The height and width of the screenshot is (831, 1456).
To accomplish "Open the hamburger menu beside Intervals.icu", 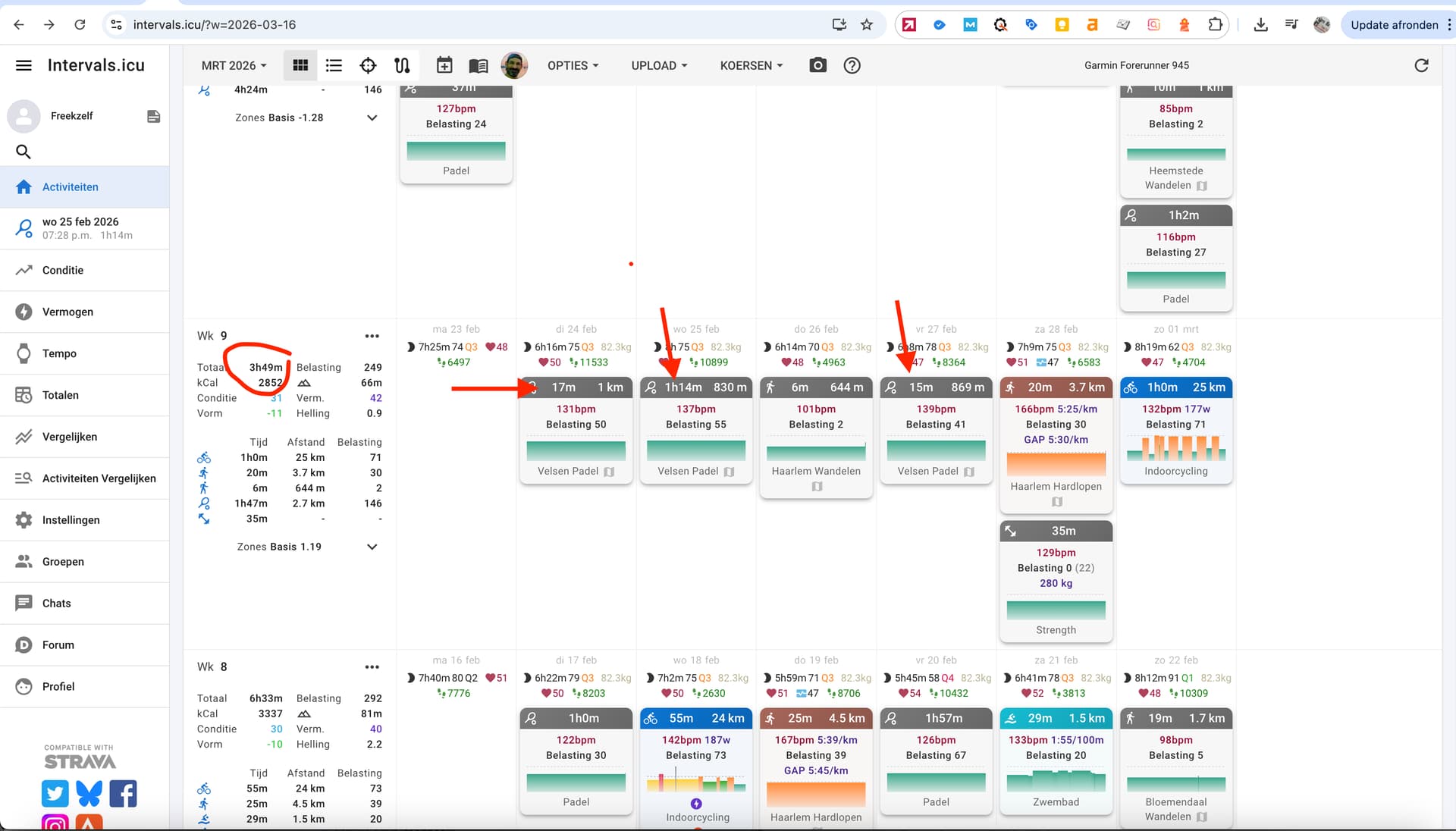I will (x=24, y=65).
